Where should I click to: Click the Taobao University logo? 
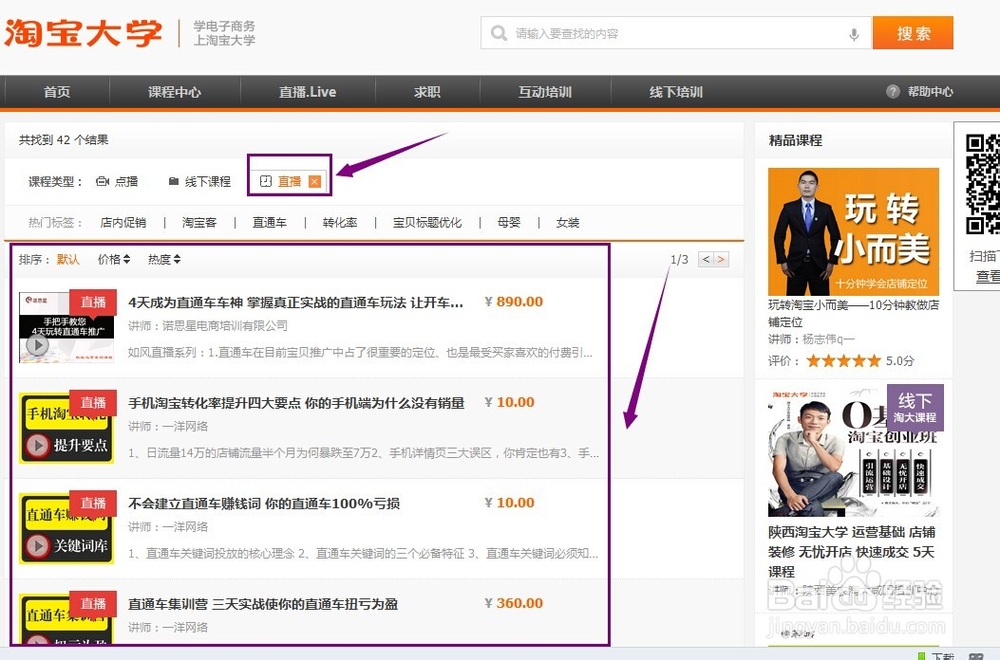tap(83, 33)
